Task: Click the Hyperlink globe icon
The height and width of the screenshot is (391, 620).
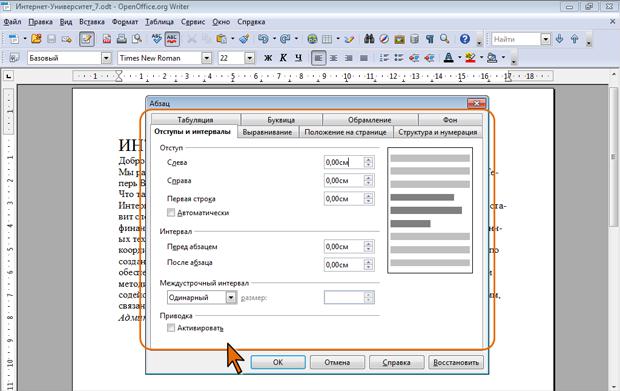Action: [x=312, y=39]
